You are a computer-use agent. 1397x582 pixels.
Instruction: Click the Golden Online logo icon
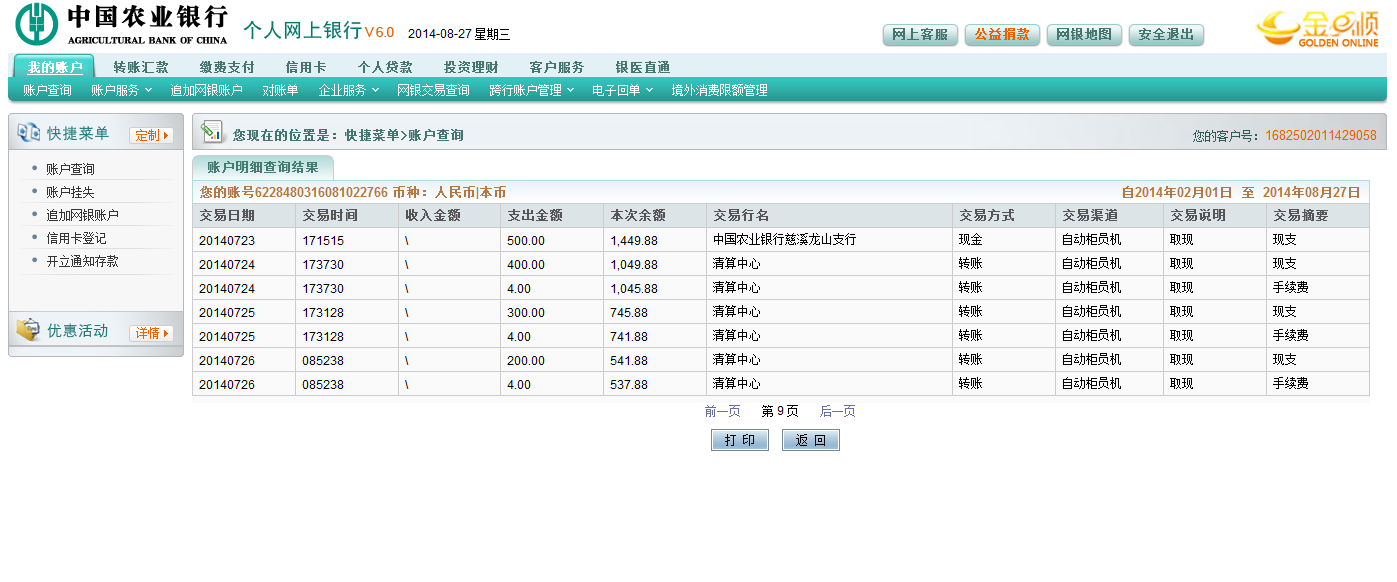pos(1316,28)
